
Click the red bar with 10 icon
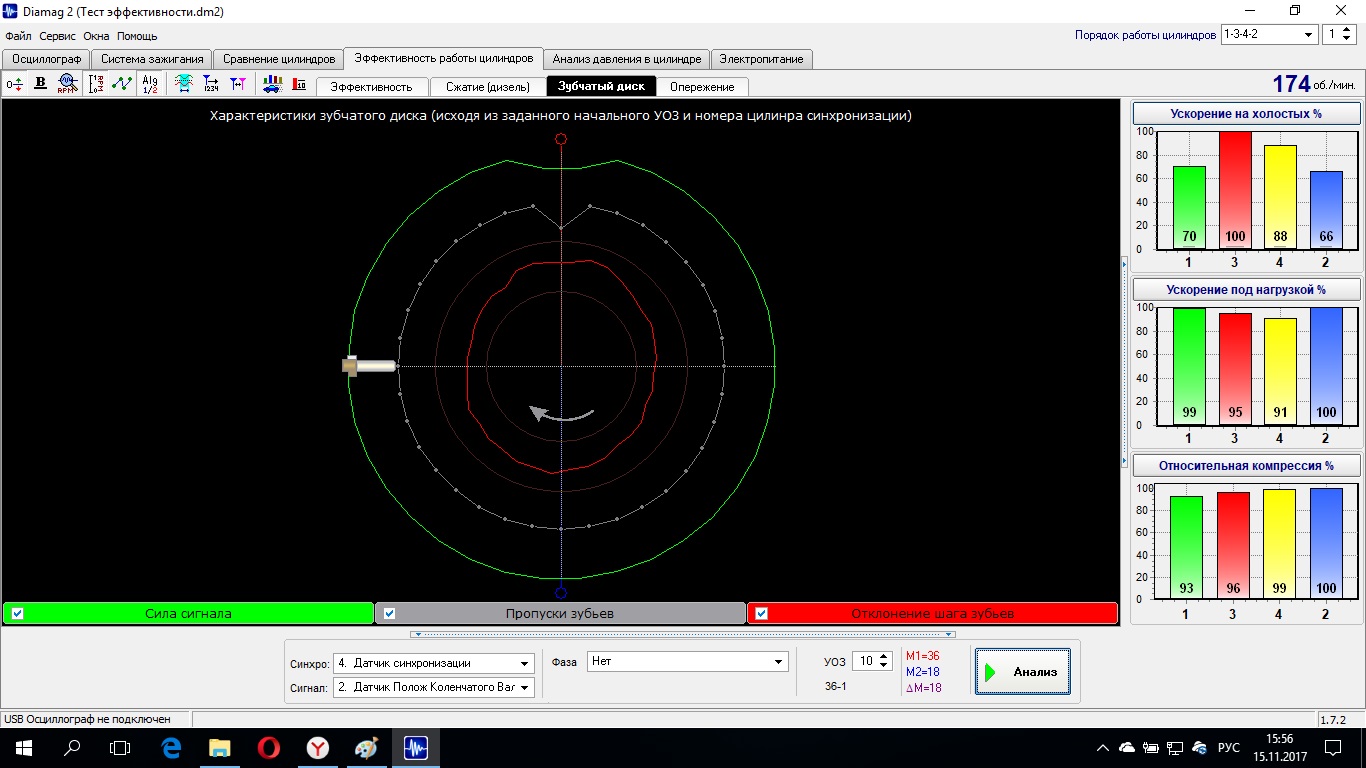pyautogui.click(x=299, y=84)
